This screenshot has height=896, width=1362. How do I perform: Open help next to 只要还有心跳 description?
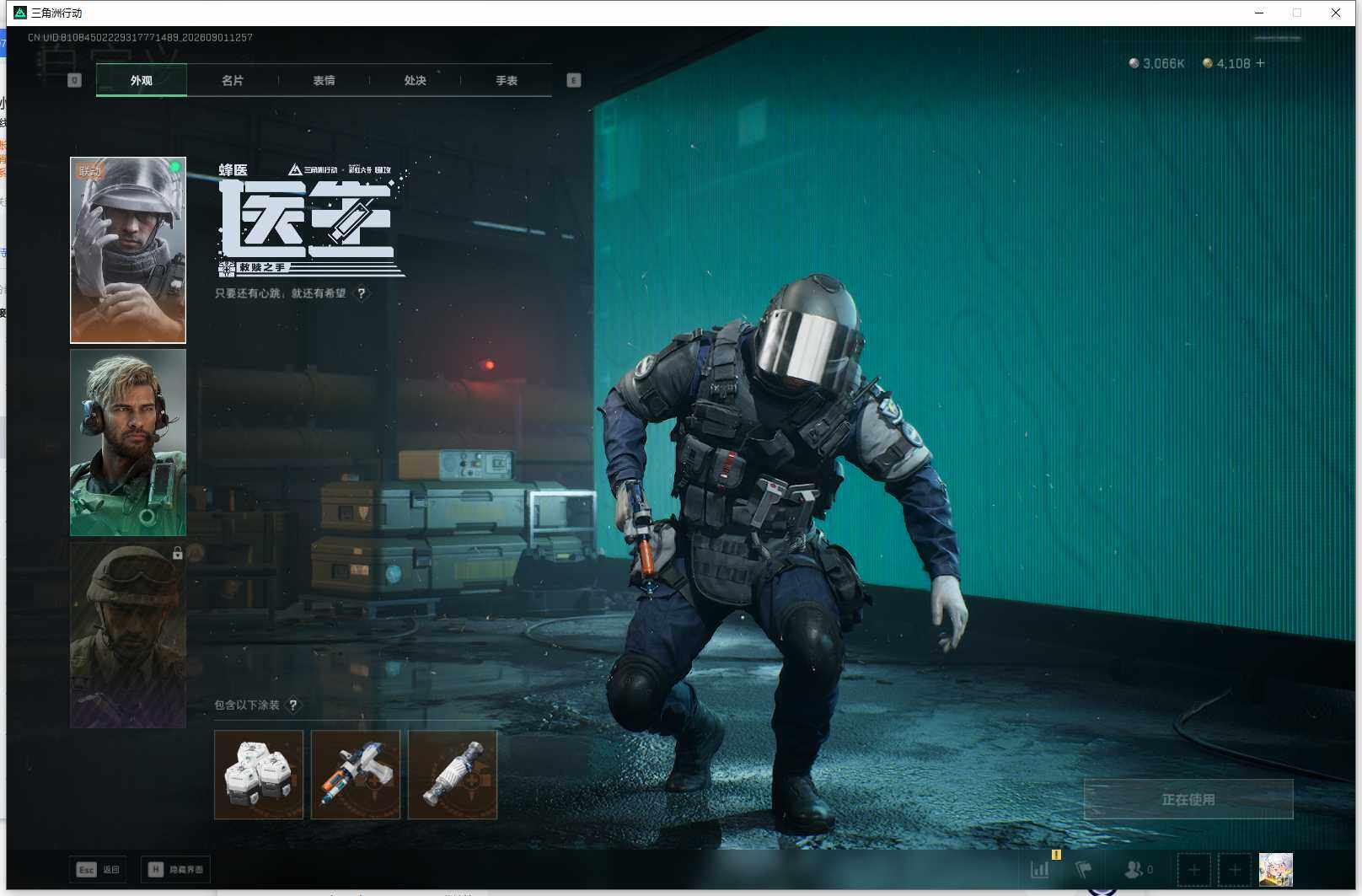click(362, 293)
